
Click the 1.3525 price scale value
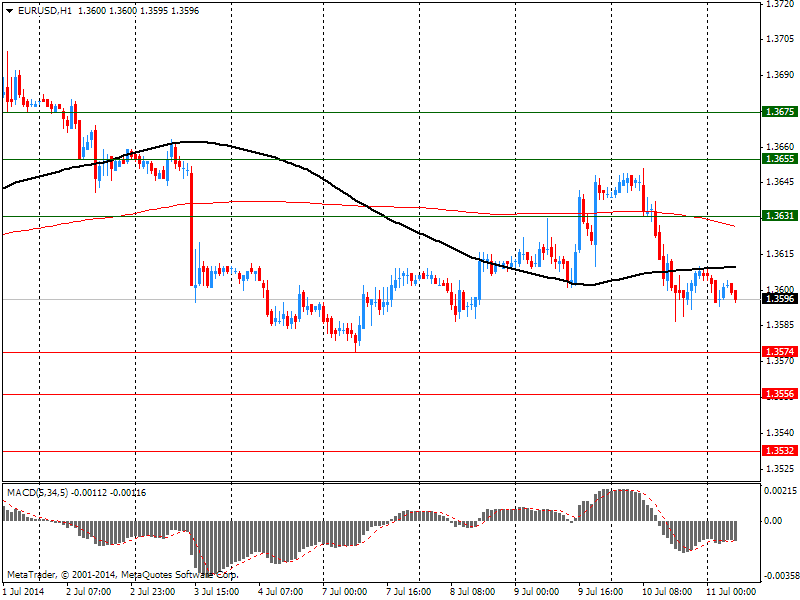click(780, 468)
